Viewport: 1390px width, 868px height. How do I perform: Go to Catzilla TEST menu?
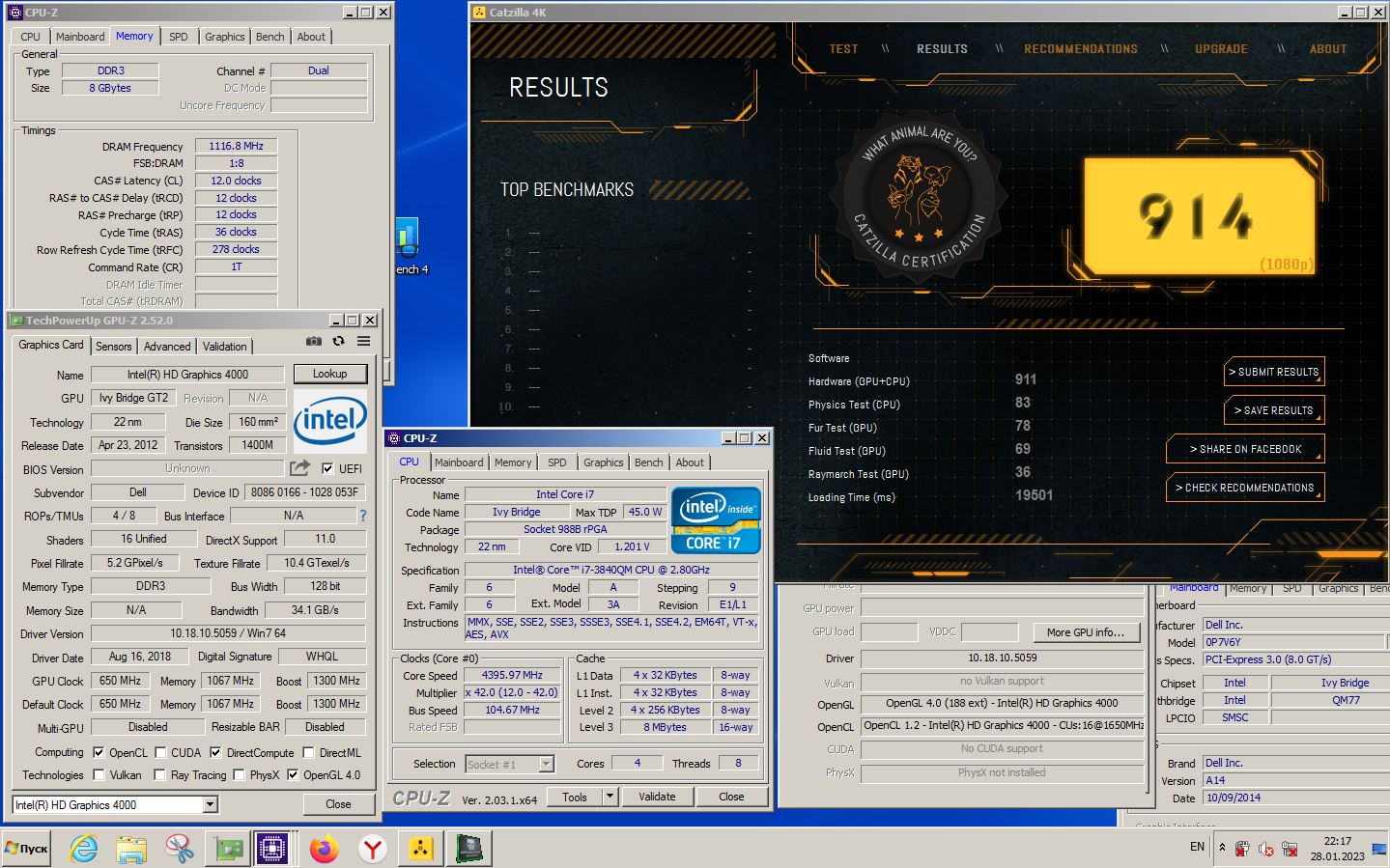(x=843, y=48)
